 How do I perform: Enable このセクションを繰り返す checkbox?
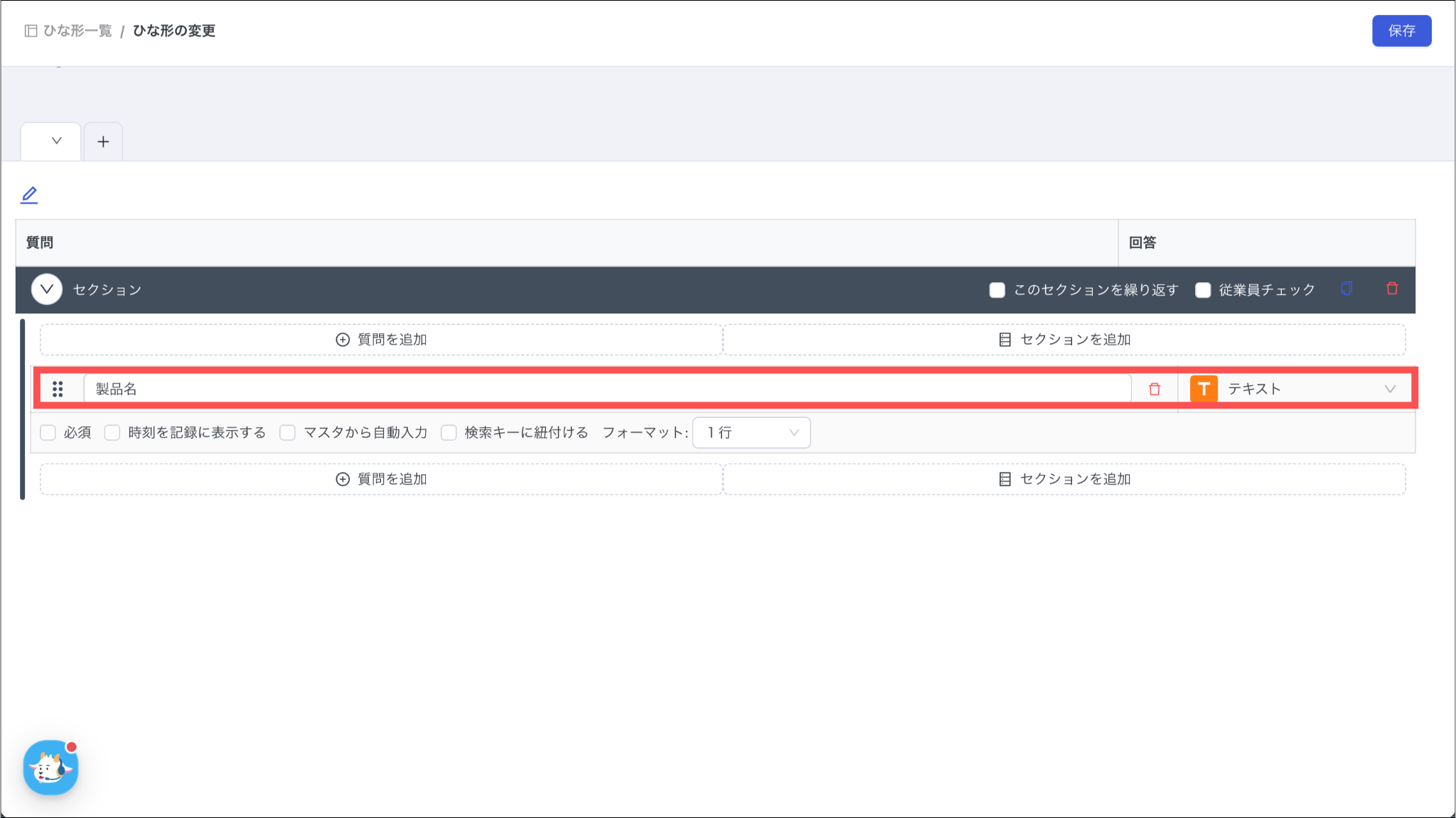997,290
